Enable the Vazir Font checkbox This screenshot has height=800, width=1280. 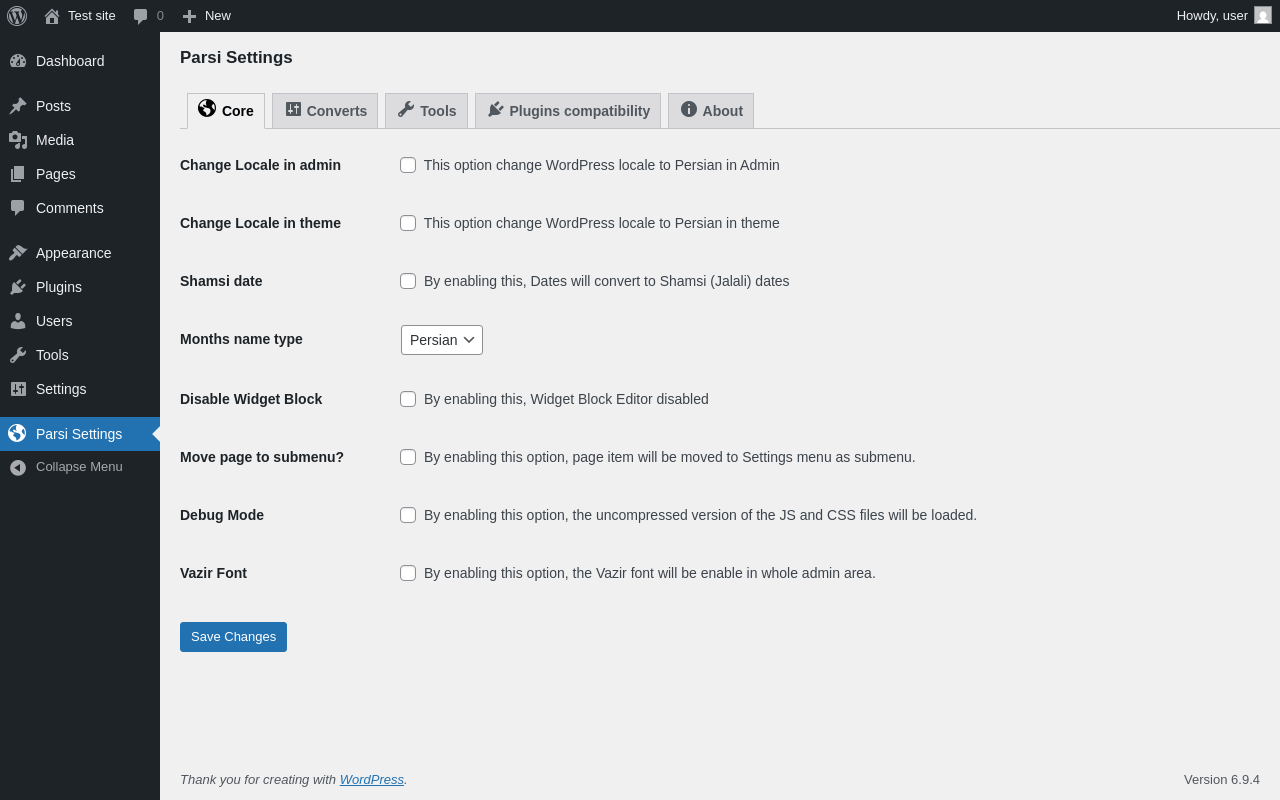408,573
